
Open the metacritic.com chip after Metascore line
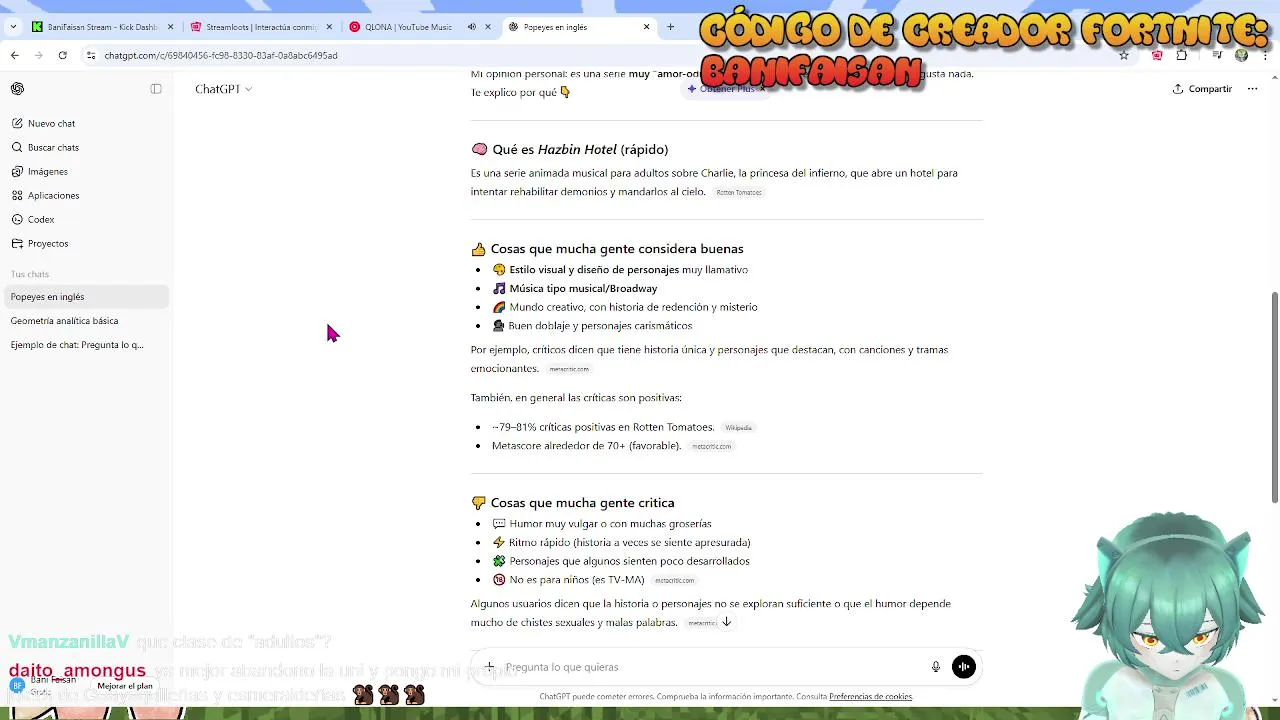711,447
